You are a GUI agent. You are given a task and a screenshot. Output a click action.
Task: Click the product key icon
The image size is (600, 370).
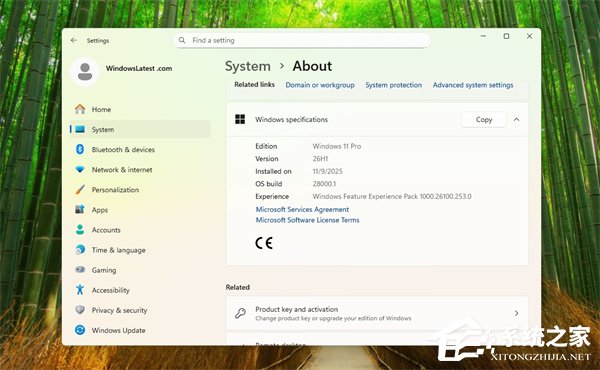coord(240,313)
